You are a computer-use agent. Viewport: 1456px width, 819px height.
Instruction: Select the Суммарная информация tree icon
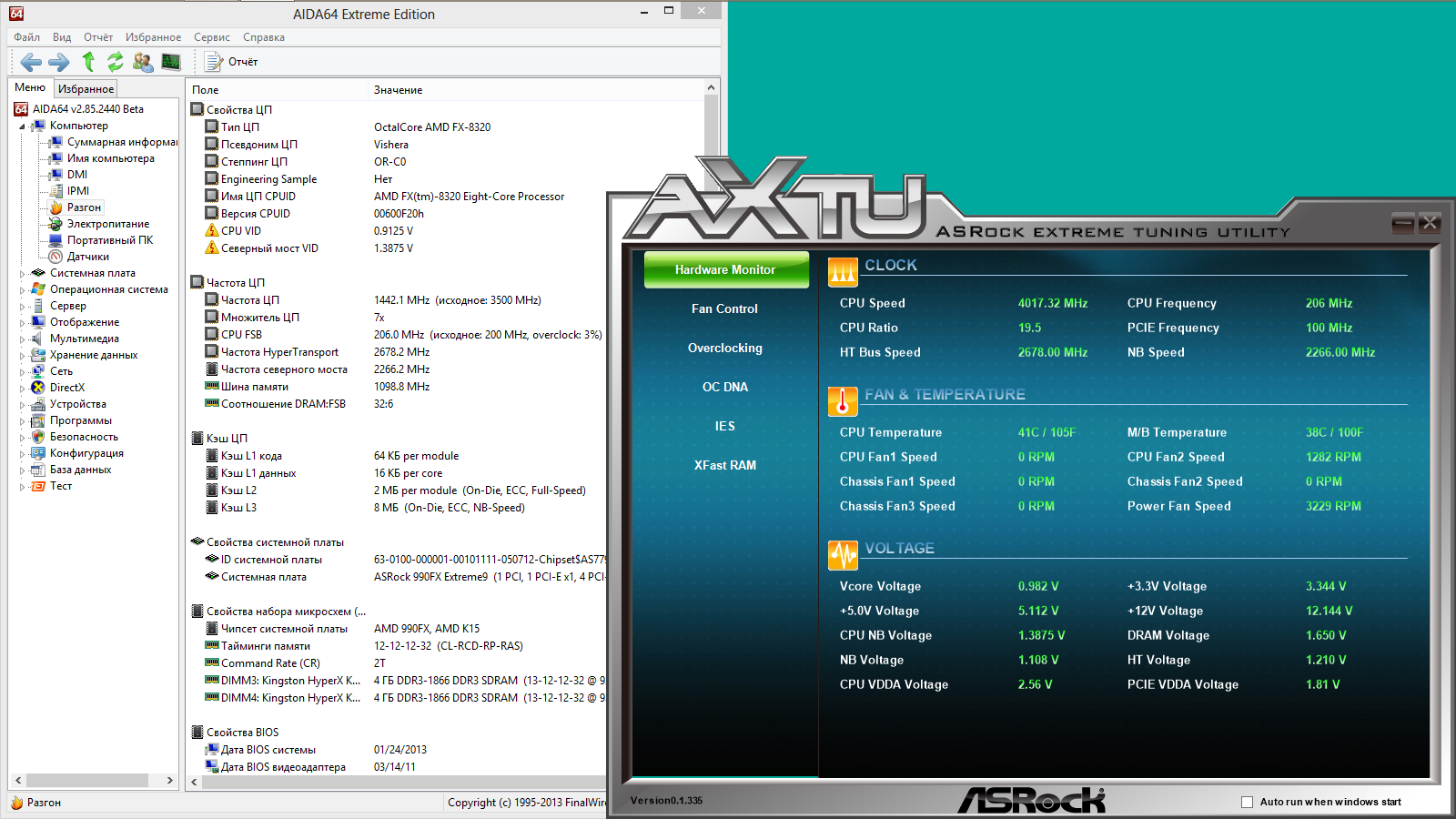(56, 142)
